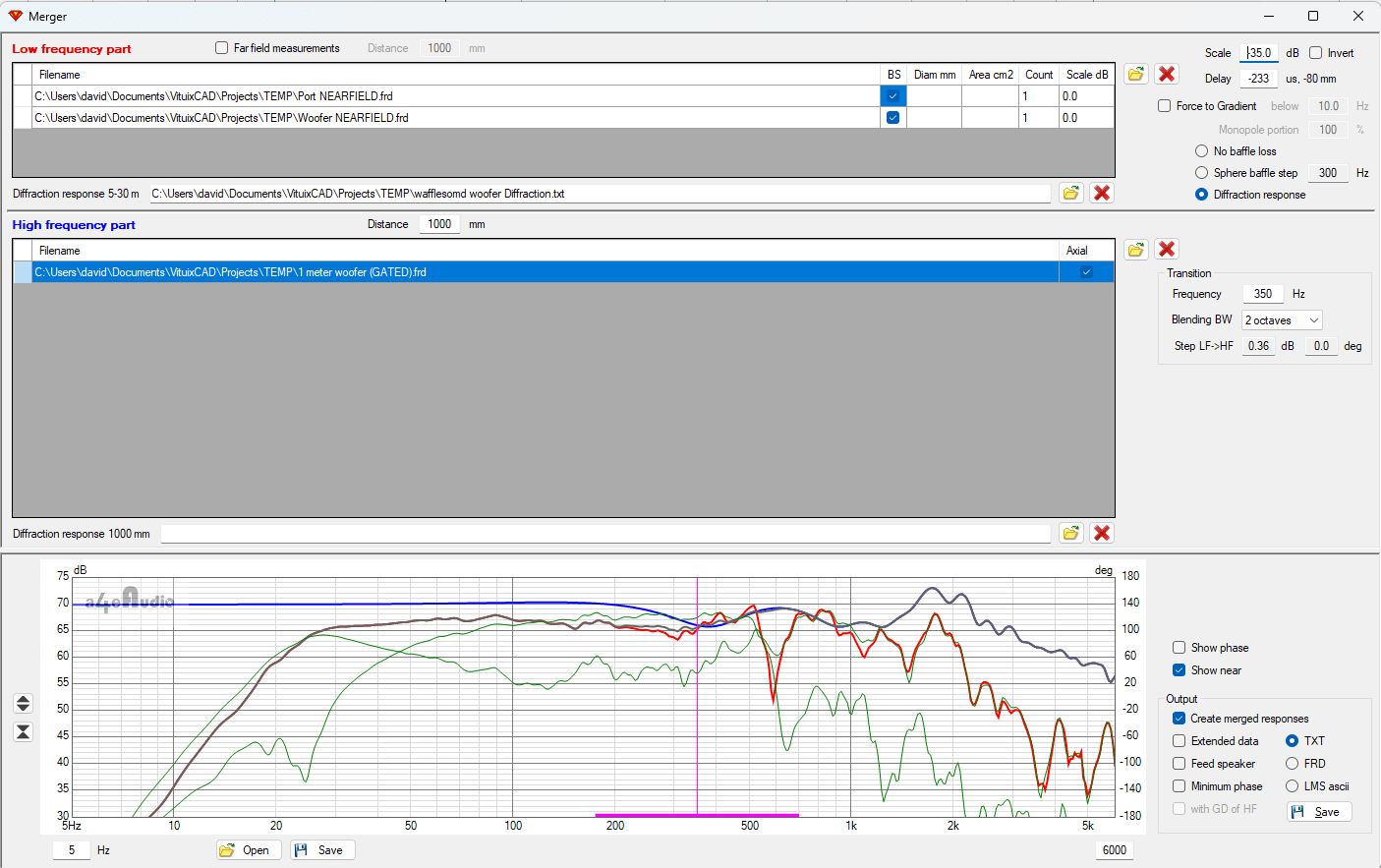This screenshot has height=868, width=1381.
Task: Clear low frequency file list with red X
Action: [1167, 75]
